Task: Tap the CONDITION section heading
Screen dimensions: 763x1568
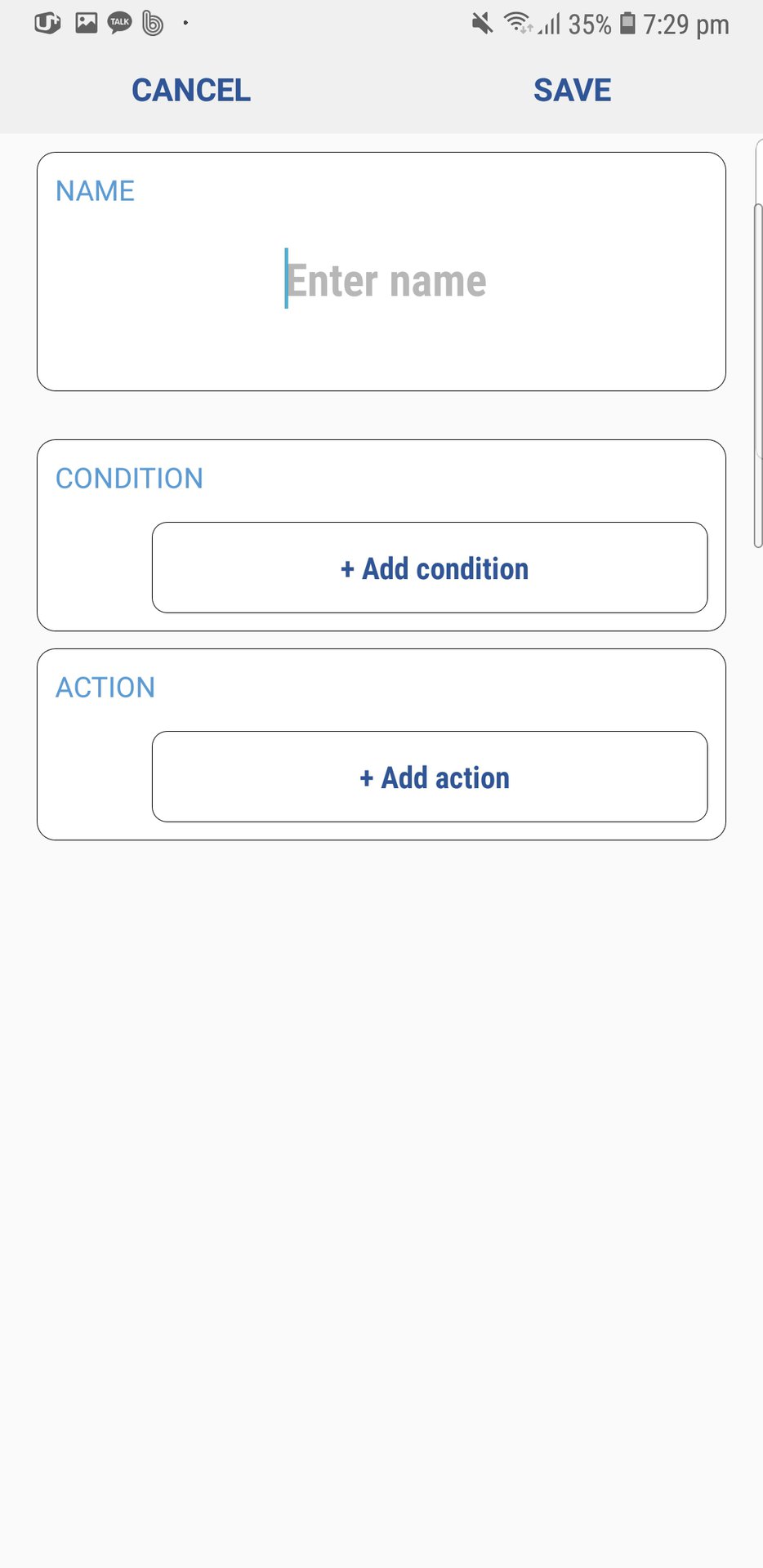Action: [129, 479]
